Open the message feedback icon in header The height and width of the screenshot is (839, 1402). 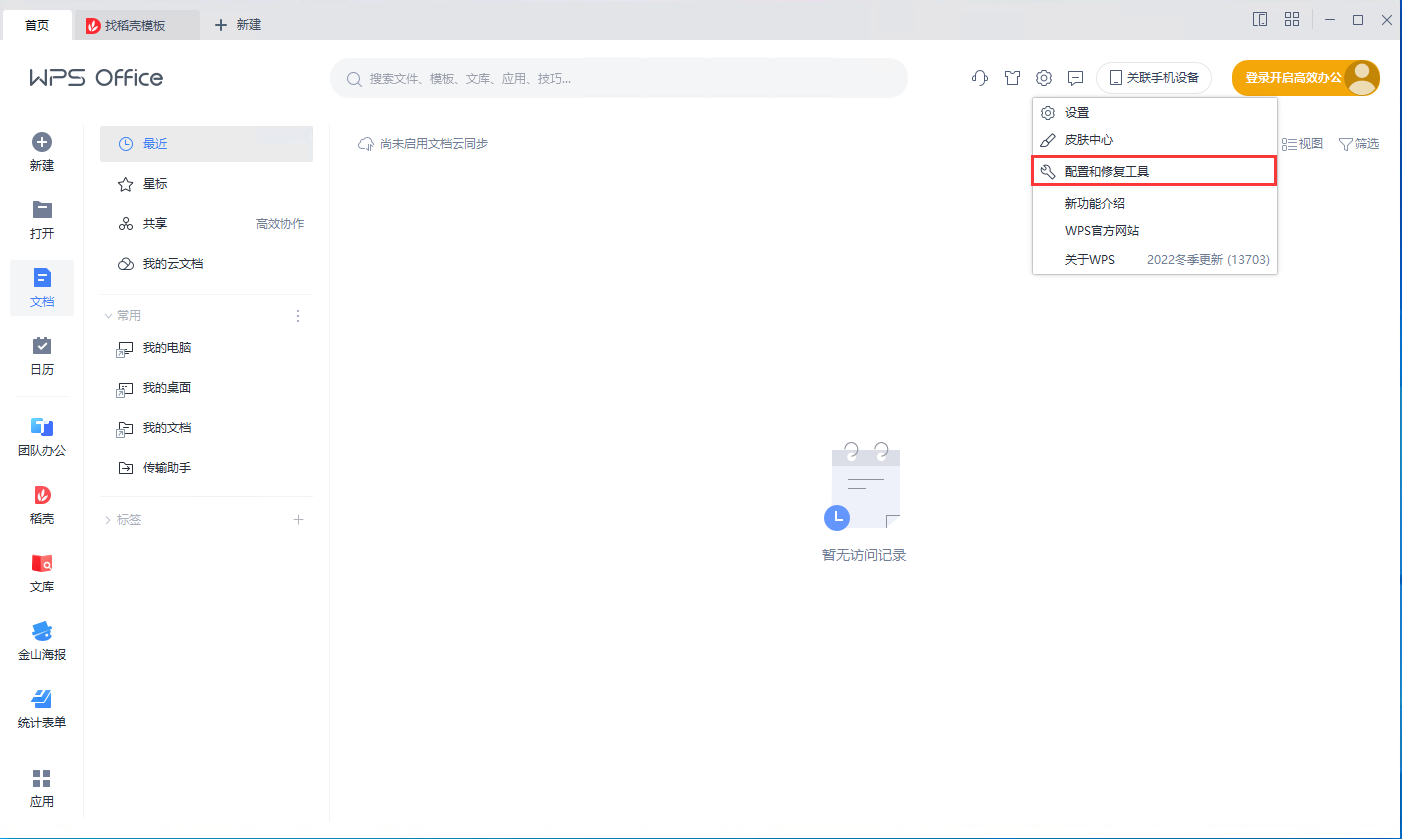tap(1076, 78)
